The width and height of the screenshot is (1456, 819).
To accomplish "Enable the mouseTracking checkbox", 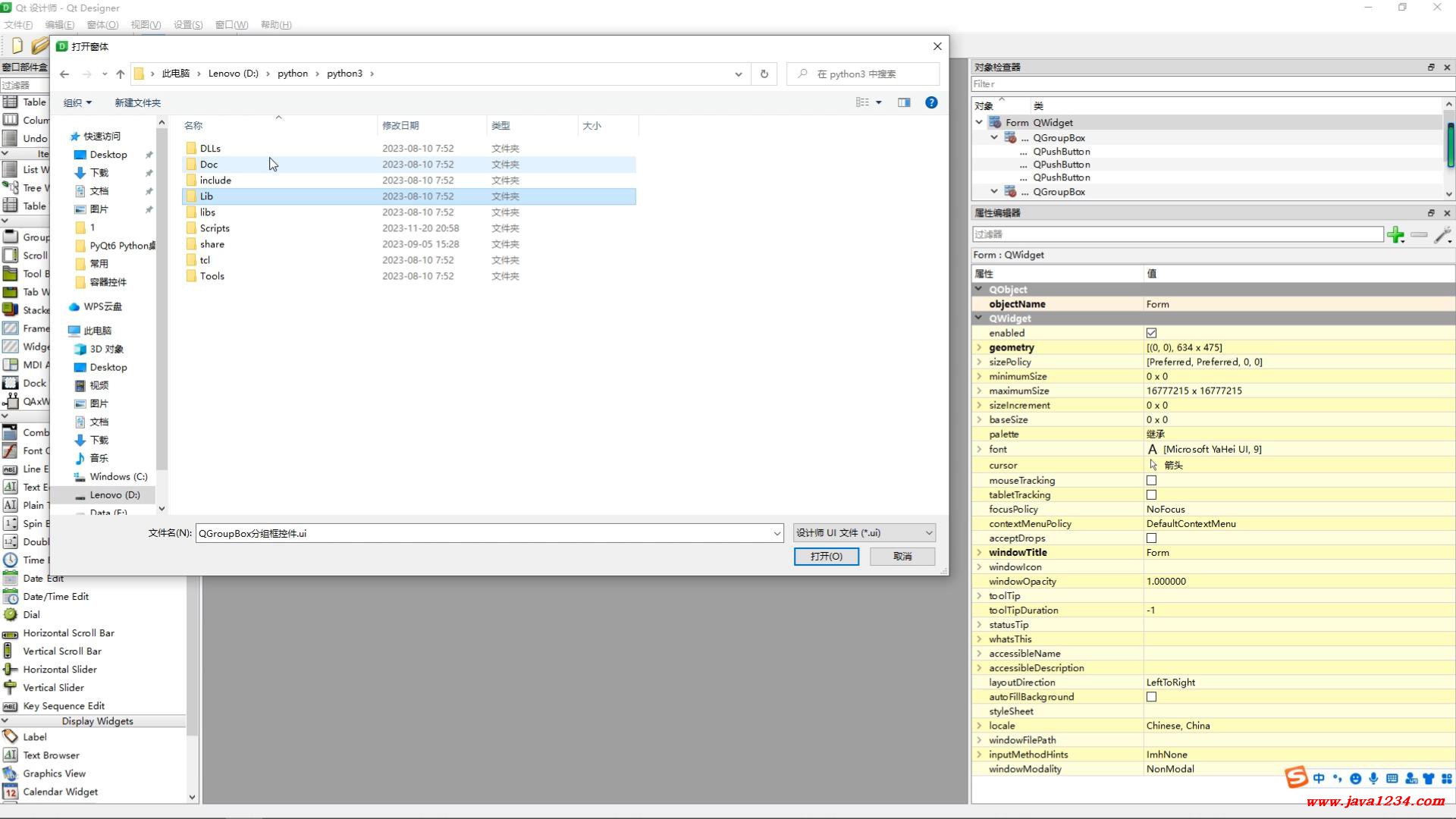I will 1151,480.
